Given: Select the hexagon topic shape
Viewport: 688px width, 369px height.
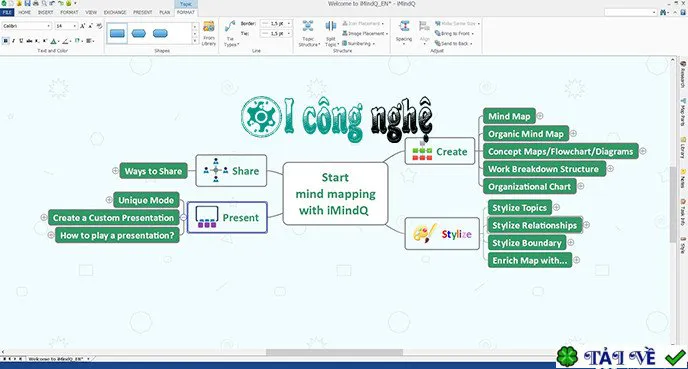Looking at the screenshot, I should [139, 33].
